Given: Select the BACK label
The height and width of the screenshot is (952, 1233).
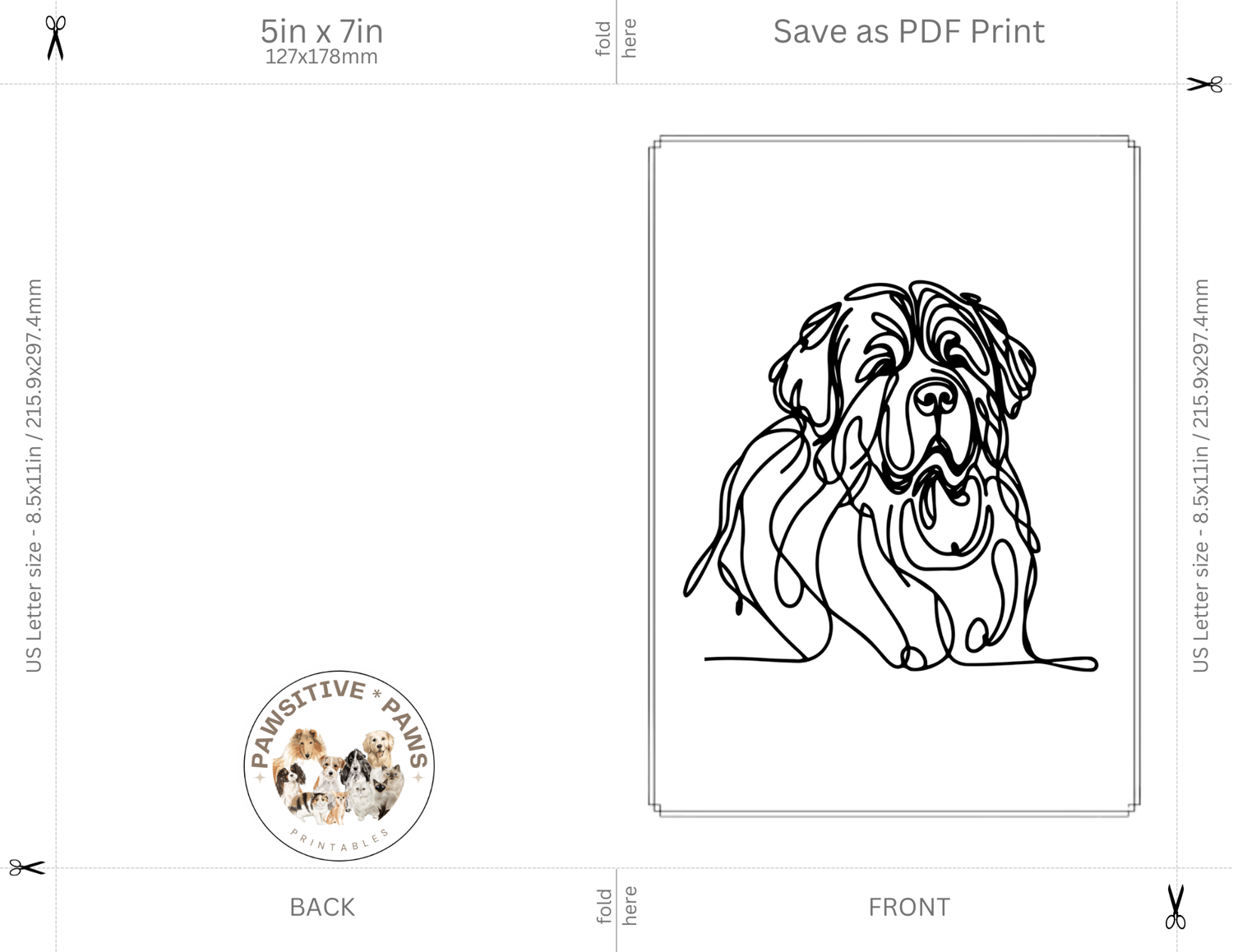Looking at the screenshot, I should pyautogui.click(x=322, y=907).
